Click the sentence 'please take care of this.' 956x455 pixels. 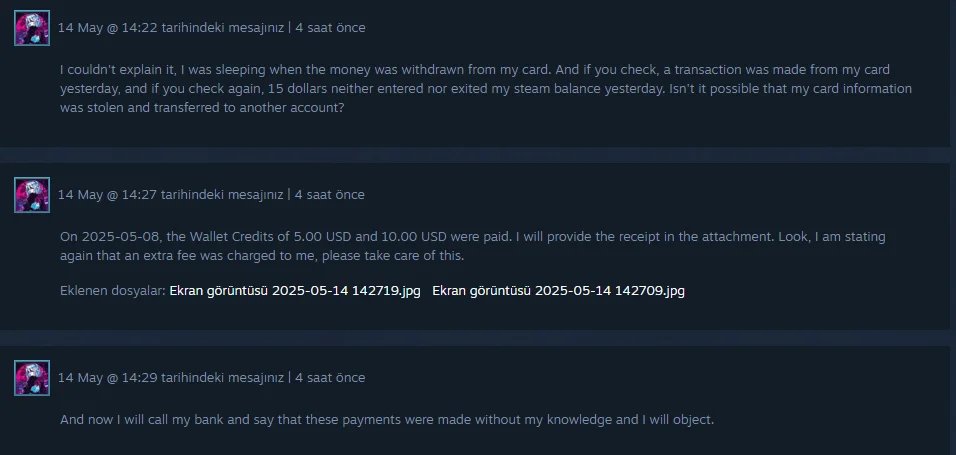click(393, 256)
